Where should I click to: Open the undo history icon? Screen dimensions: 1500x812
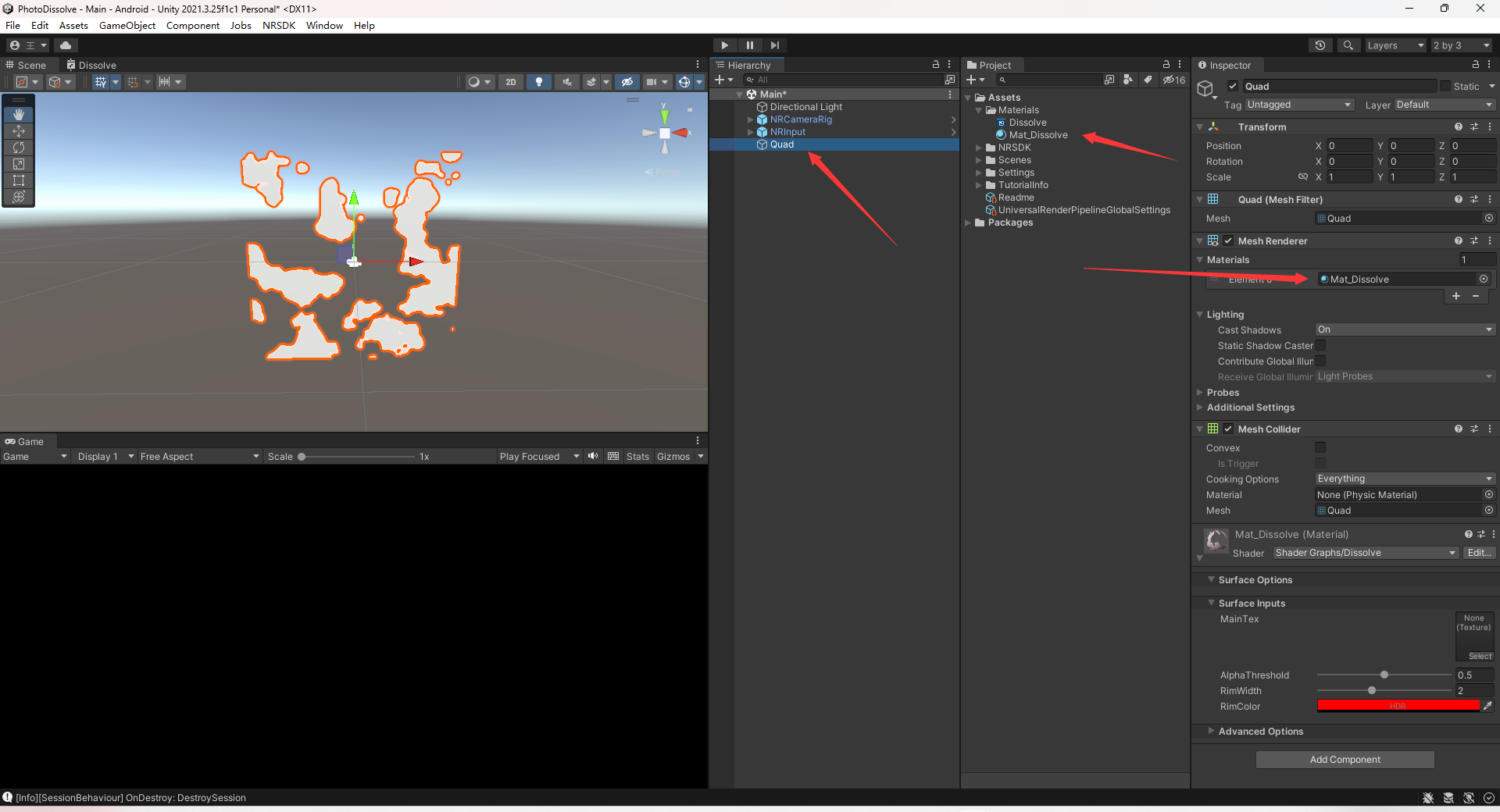(x=1320, y=45)
